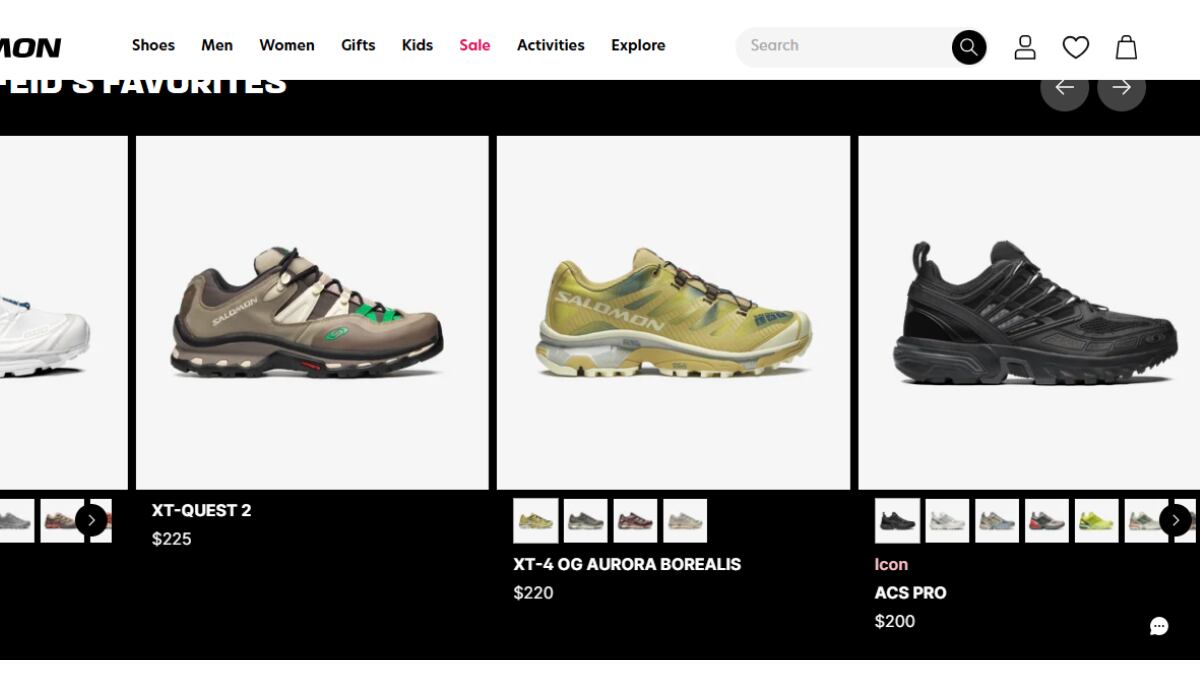Open the Women menu
The height and width of the screenshot is (675, 1200).
[x=287, y=45]
